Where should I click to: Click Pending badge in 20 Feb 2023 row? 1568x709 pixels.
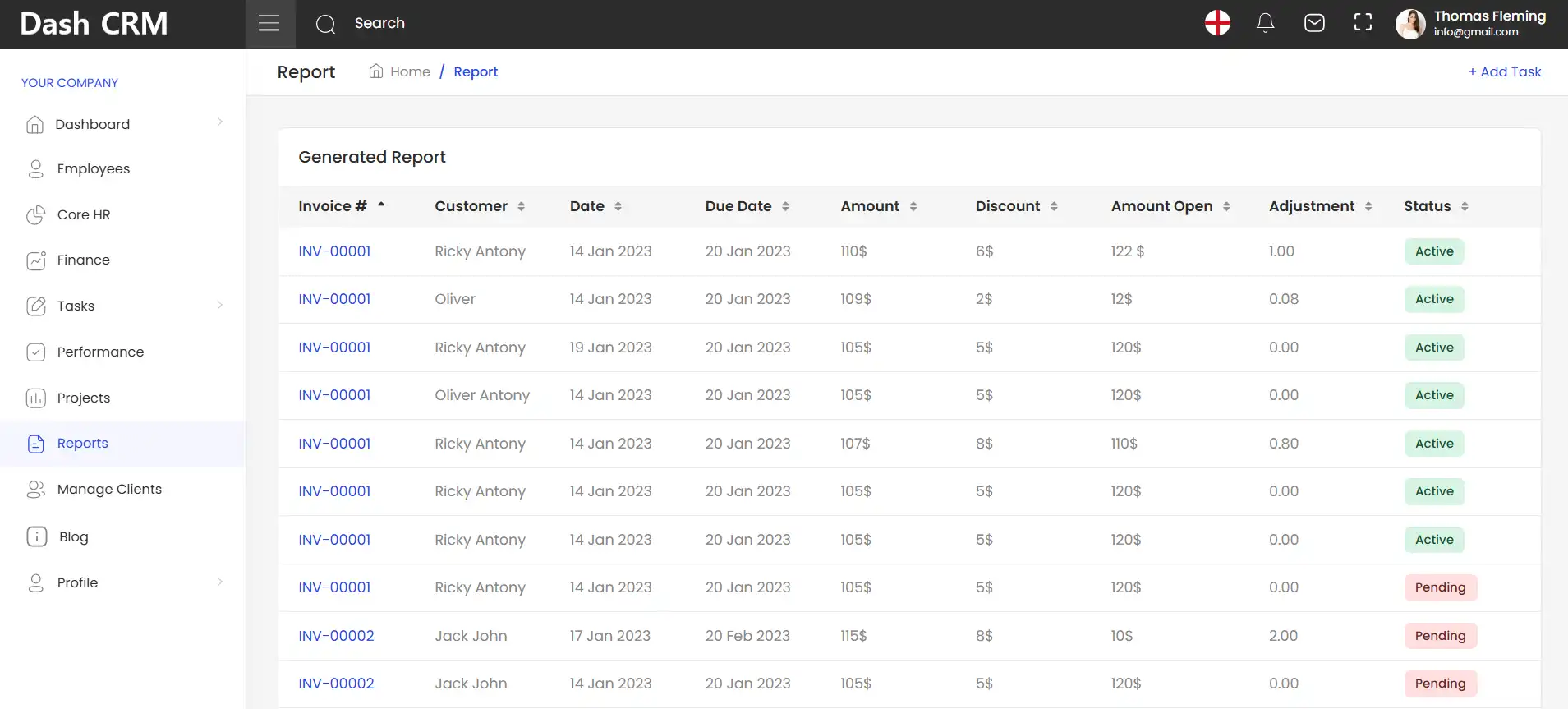[x=1440, y=636]
